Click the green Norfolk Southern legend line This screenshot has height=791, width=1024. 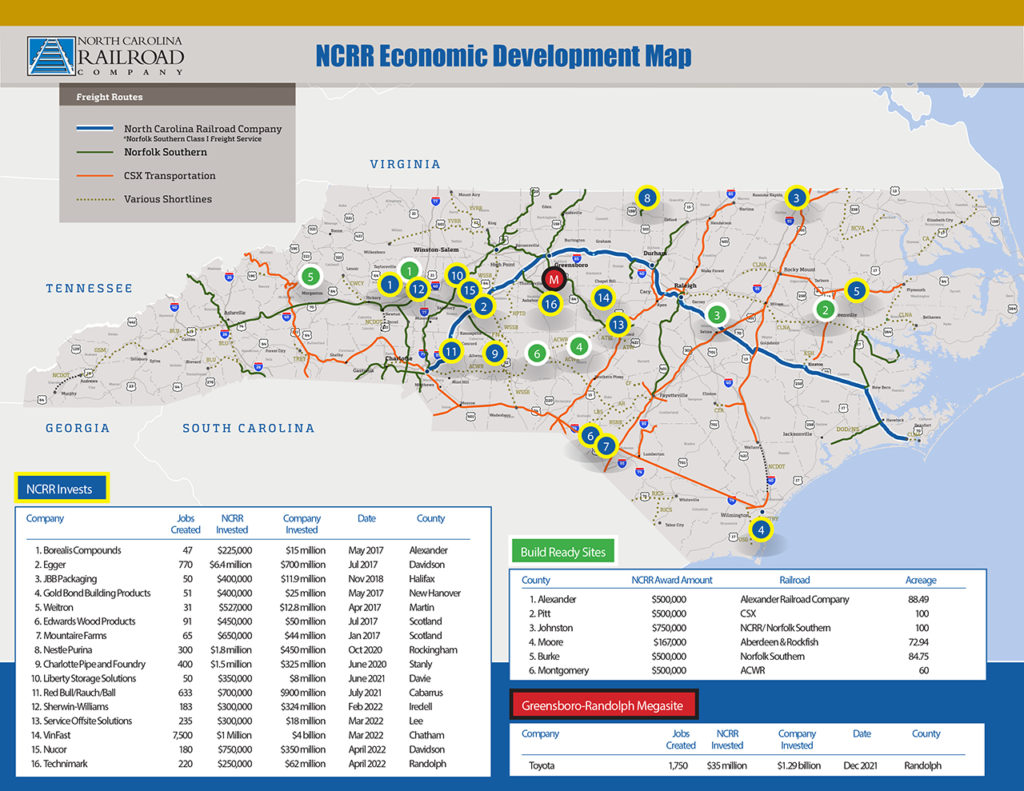(x=97, y=152)
